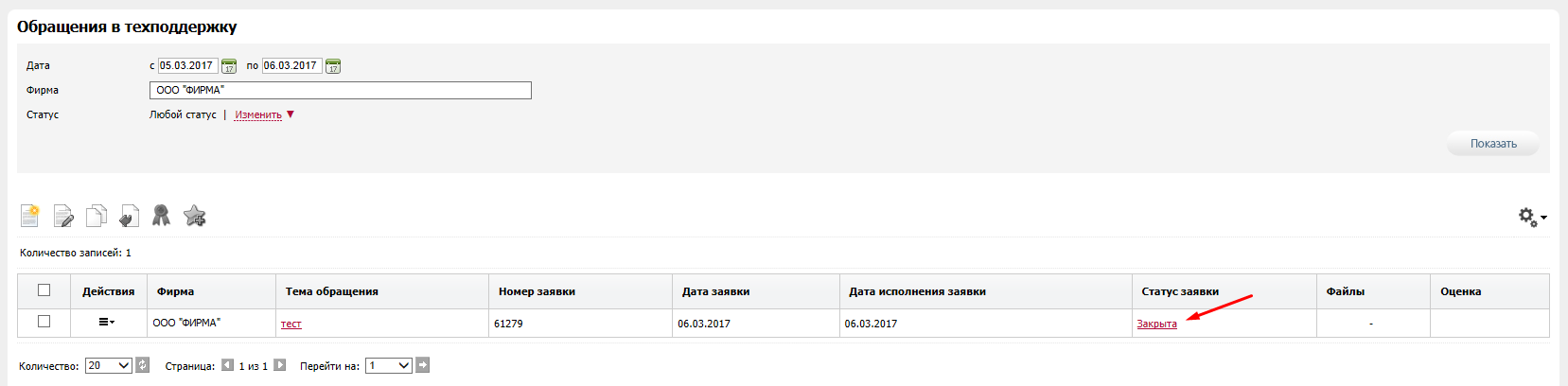The height and width of the screenshot is (386, 1568).
Task: Open the Перейти на page dropdown
Action: click(390, 365)
